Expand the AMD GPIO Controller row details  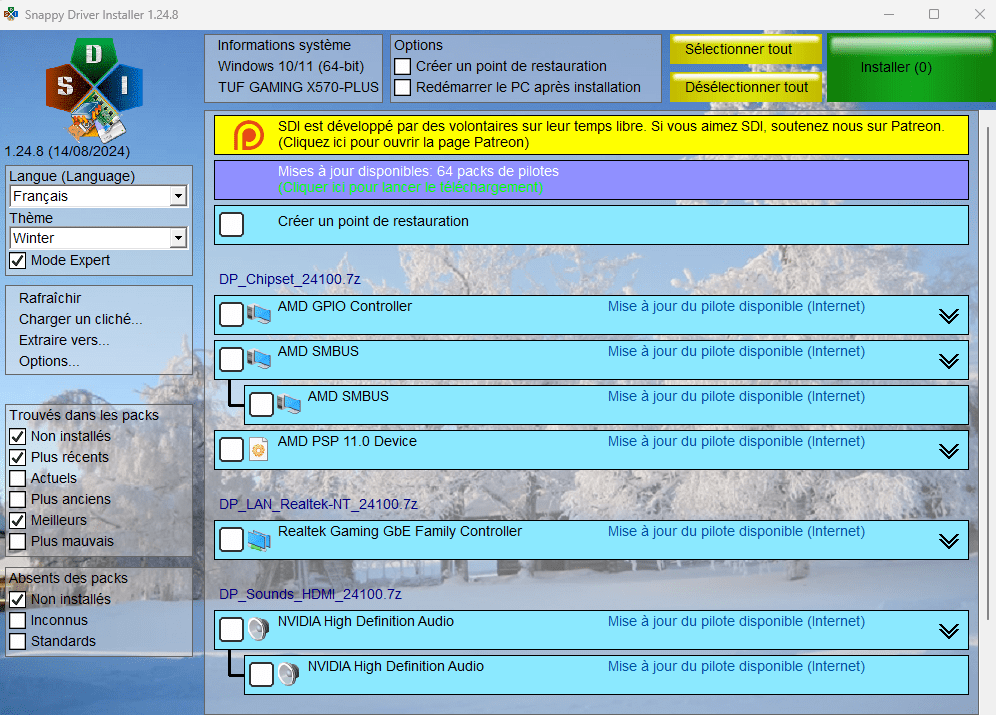pyautogui.click(x=949, y=316)
